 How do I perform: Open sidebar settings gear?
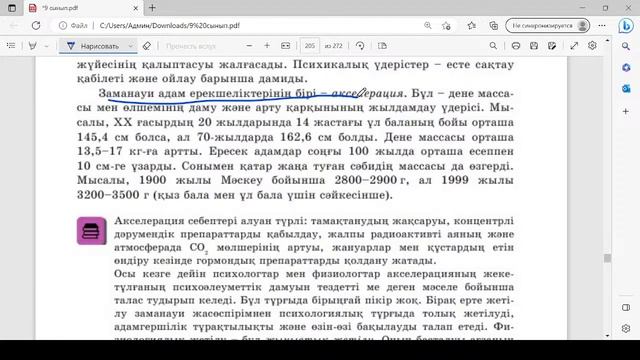pos(626,328)
